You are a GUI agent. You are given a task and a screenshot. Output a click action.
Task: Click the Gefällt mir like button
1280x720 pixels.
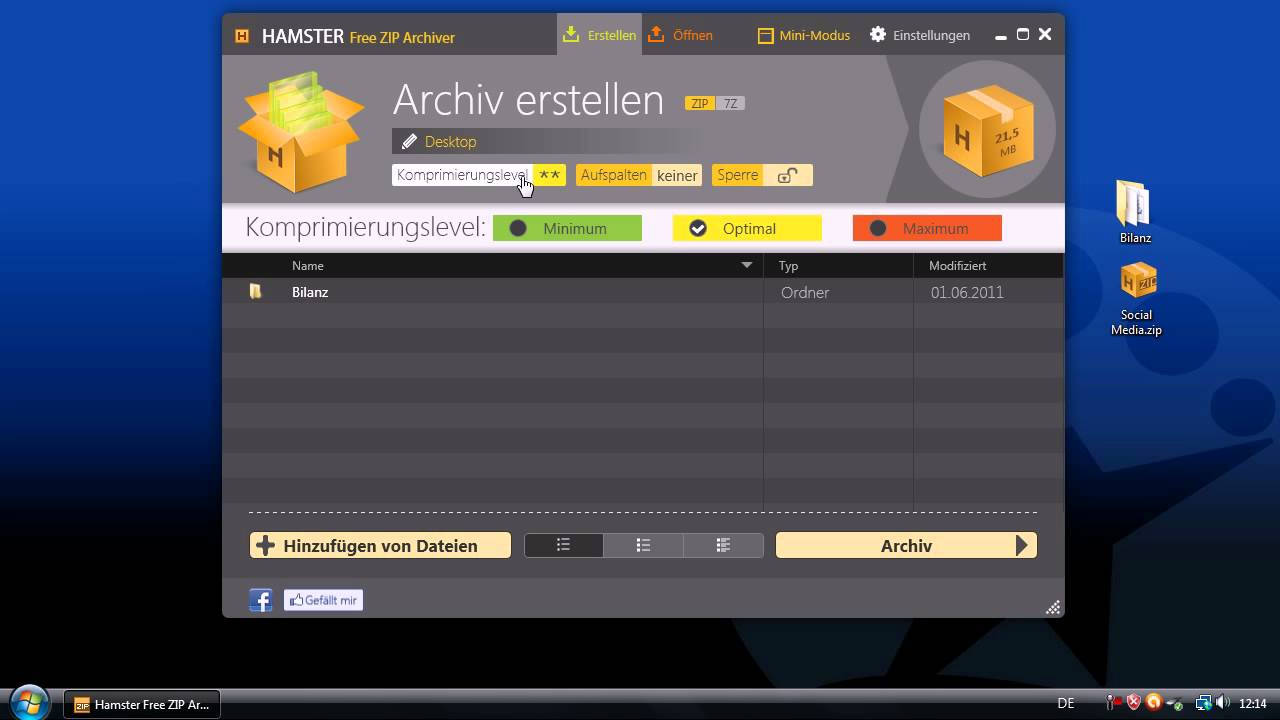click(x=323, y=600)
